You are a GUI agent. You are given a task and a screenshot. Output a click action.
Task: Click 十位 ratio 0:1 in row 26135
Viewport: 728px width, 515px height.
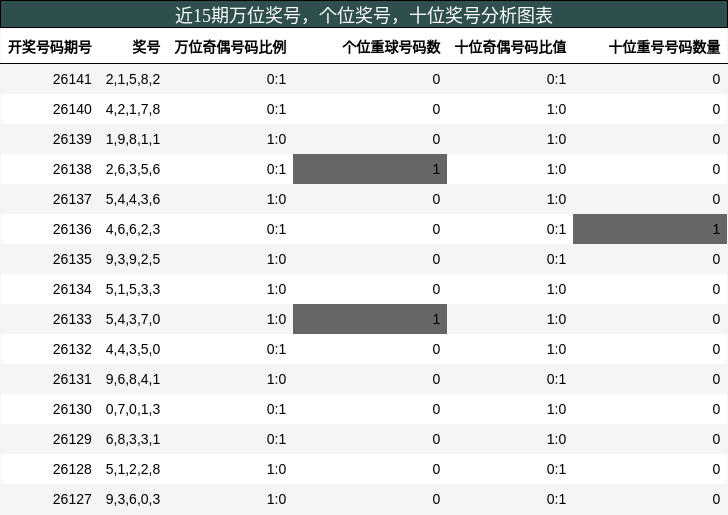(x=556, y=260)
